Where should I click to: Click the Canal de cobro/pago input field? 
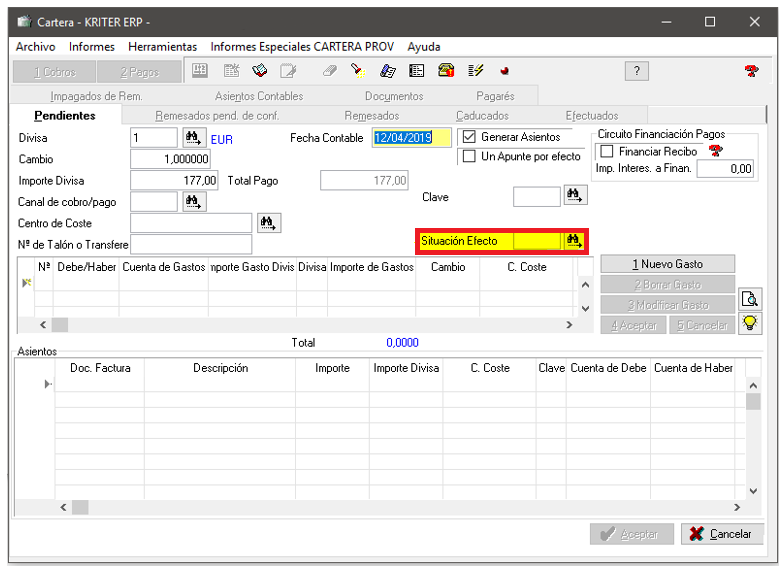tap(154, 202)
